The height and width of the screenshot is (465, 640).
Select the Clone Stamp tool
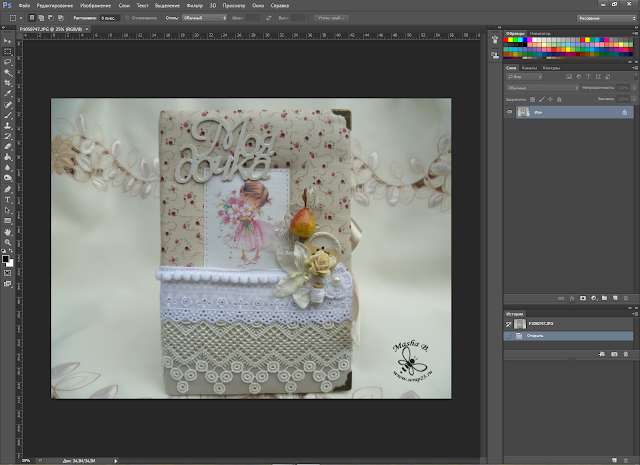tap(8, 126)
